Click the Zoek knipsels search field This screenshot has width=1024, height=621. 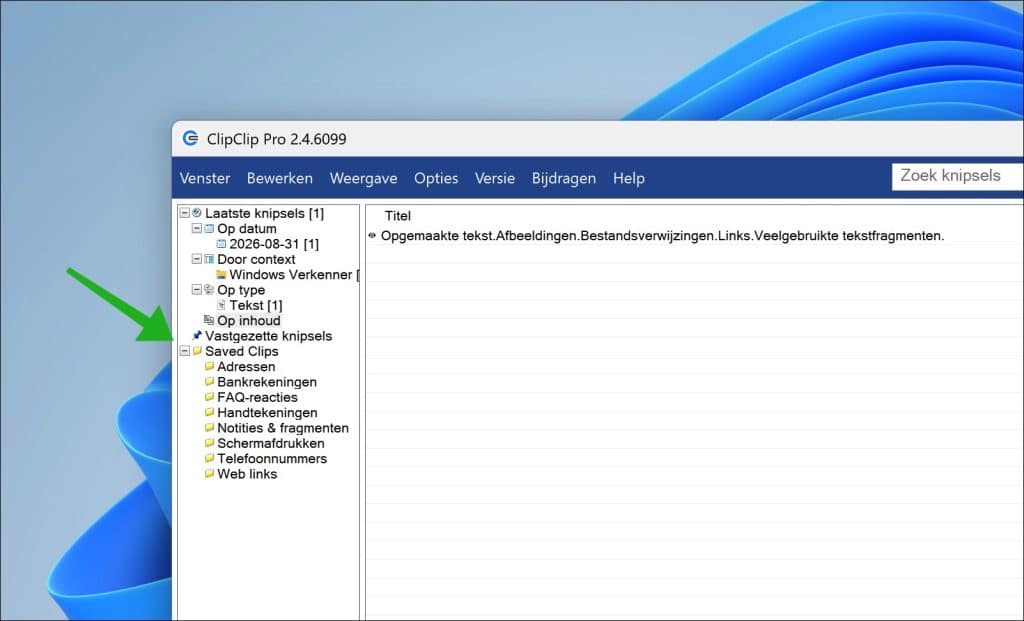(957, 176)
